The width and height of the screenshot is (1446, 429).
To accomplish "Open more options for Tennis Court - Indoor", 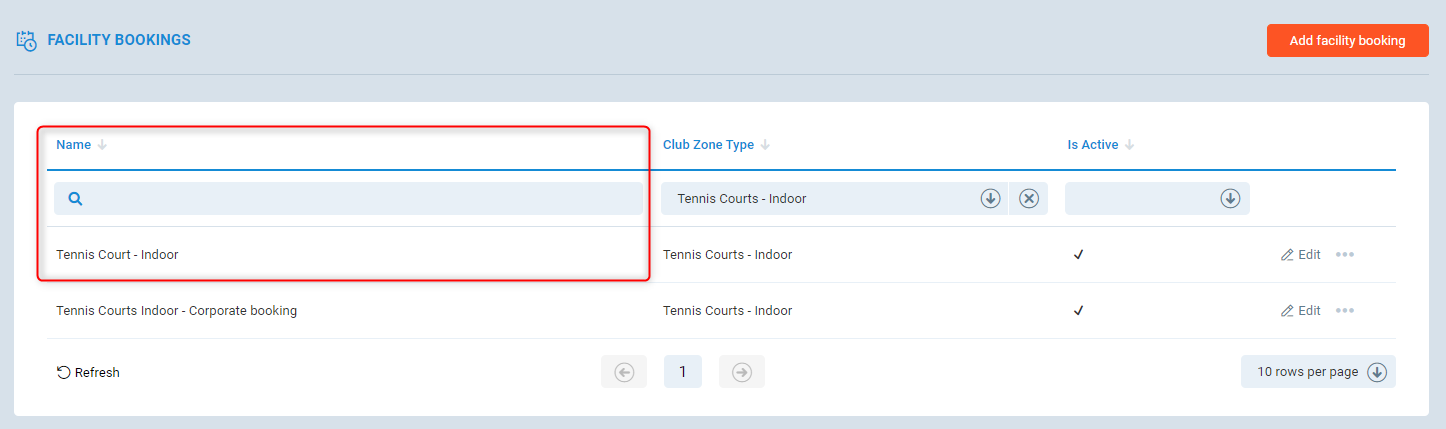I will point(1345,255).
